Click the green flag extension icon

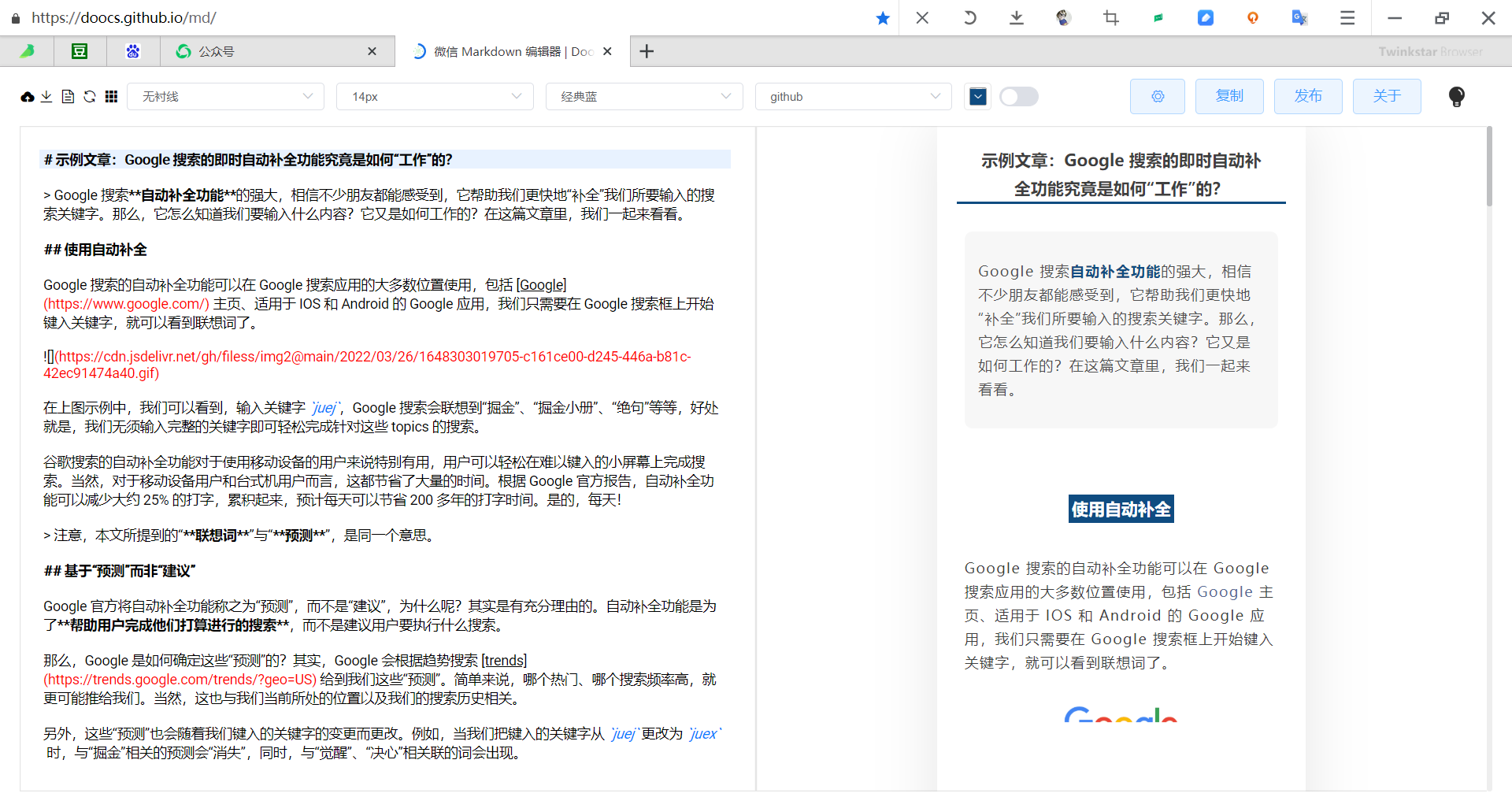tap(1158, 17)
